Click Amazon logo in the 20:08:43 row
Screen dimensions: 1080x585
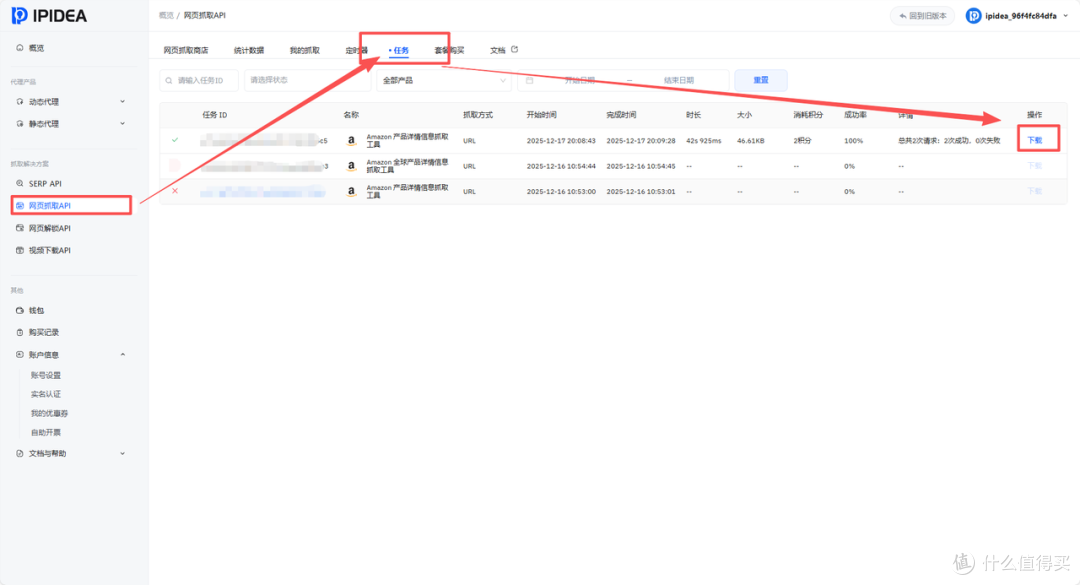coord(351,141)
